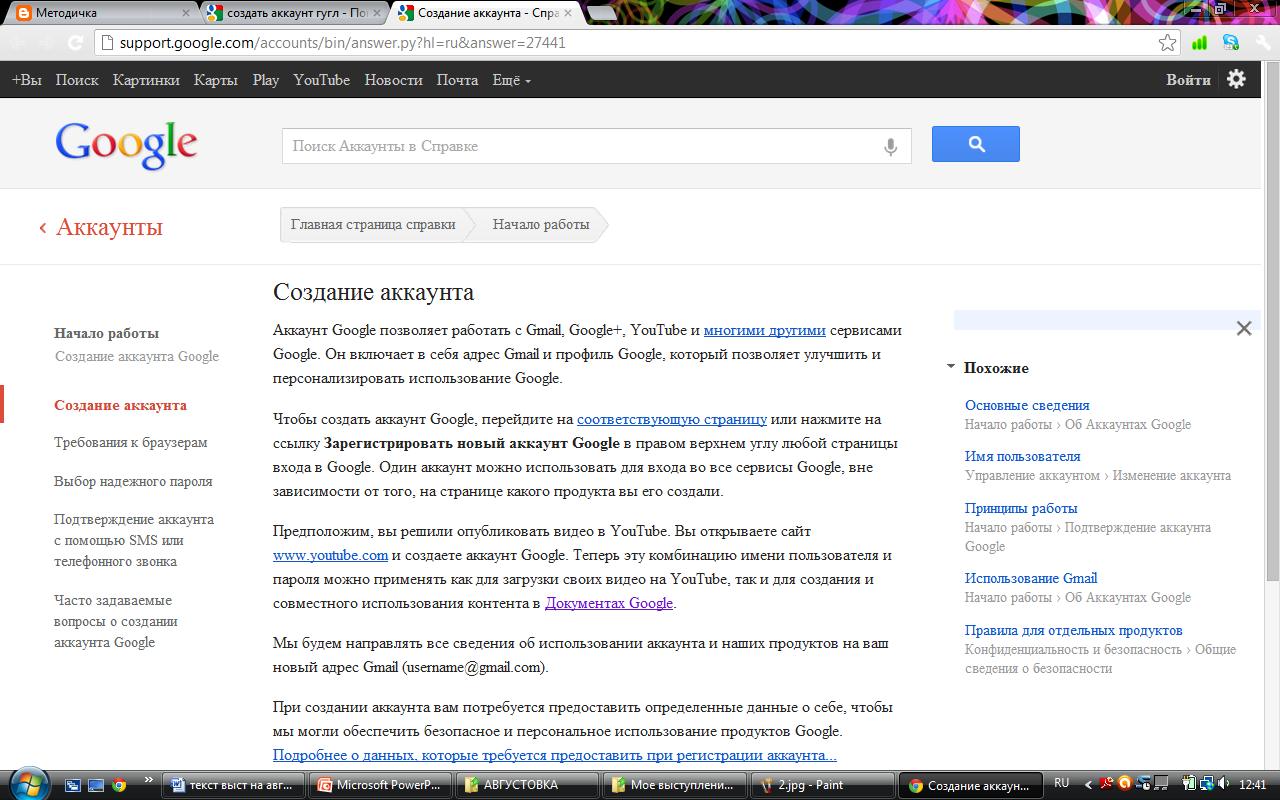Click the blue magnifier search button

coord(975,144)
